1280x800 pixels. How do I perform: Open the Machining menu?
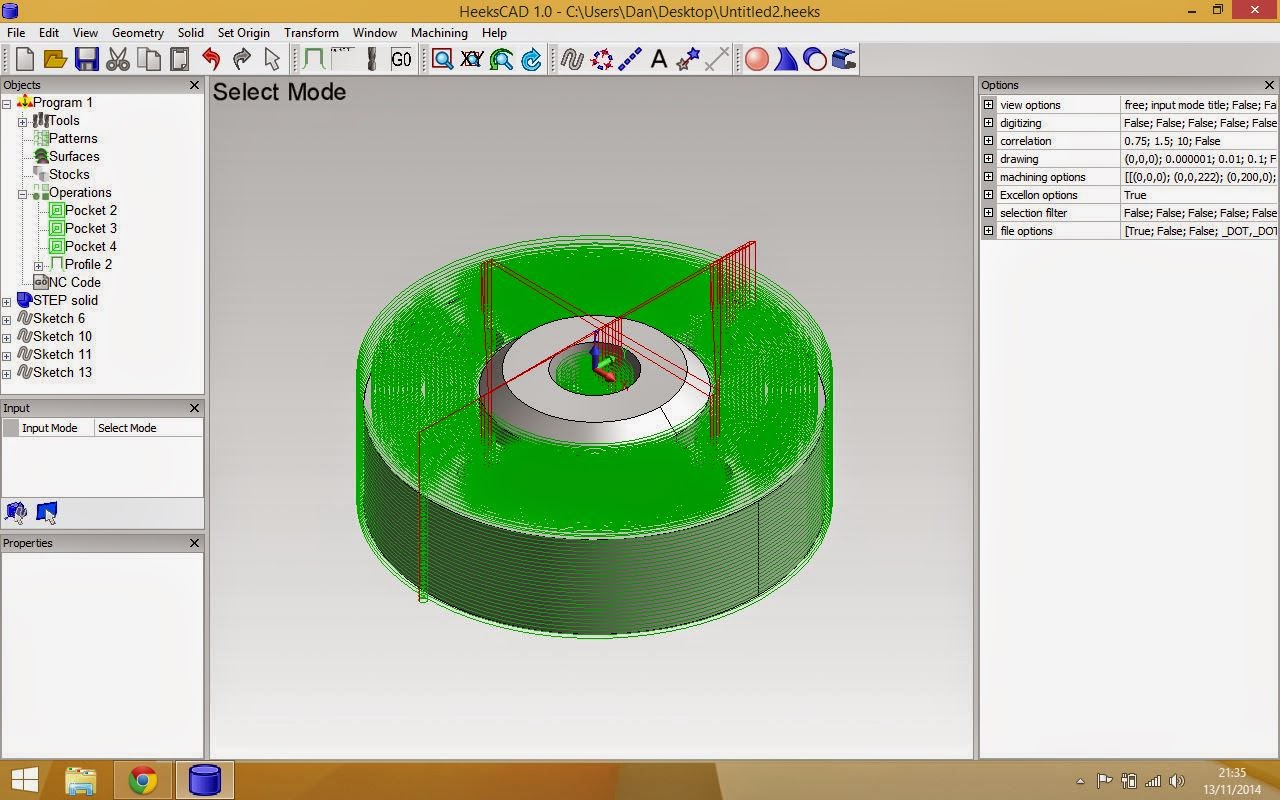pos(439,32)
